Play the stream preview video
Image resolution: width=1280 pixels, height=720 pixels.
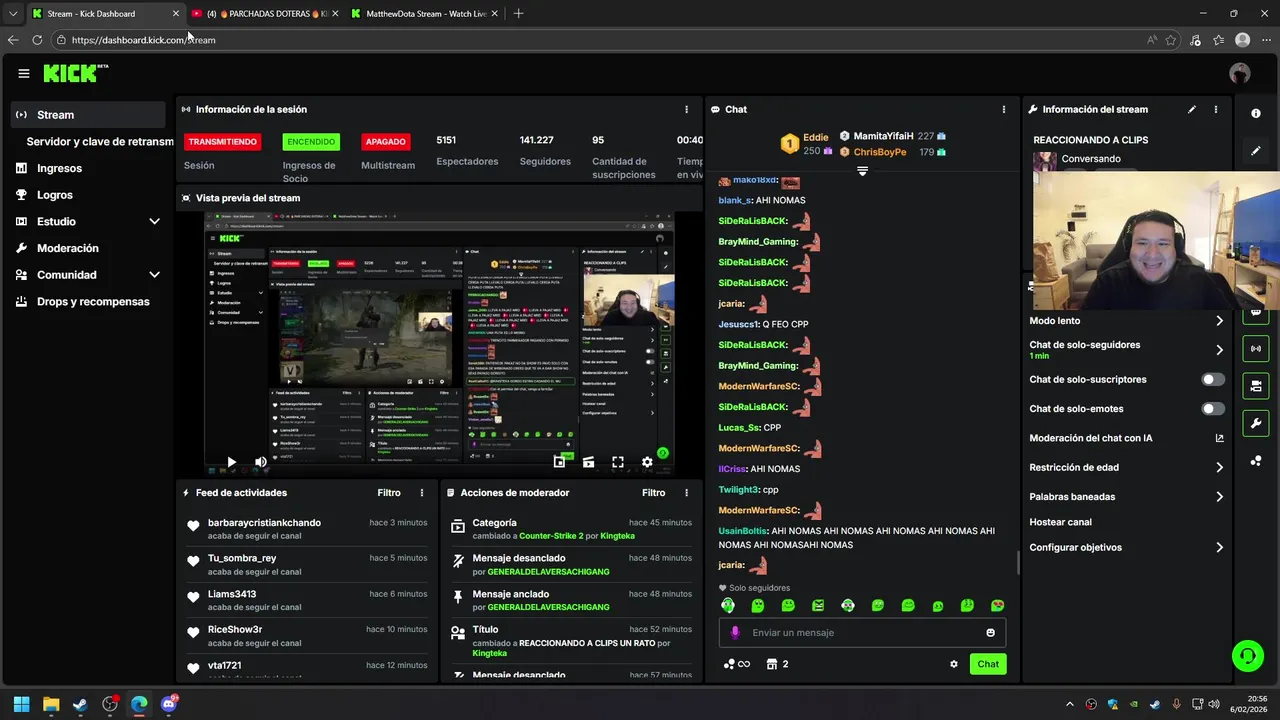231,462
